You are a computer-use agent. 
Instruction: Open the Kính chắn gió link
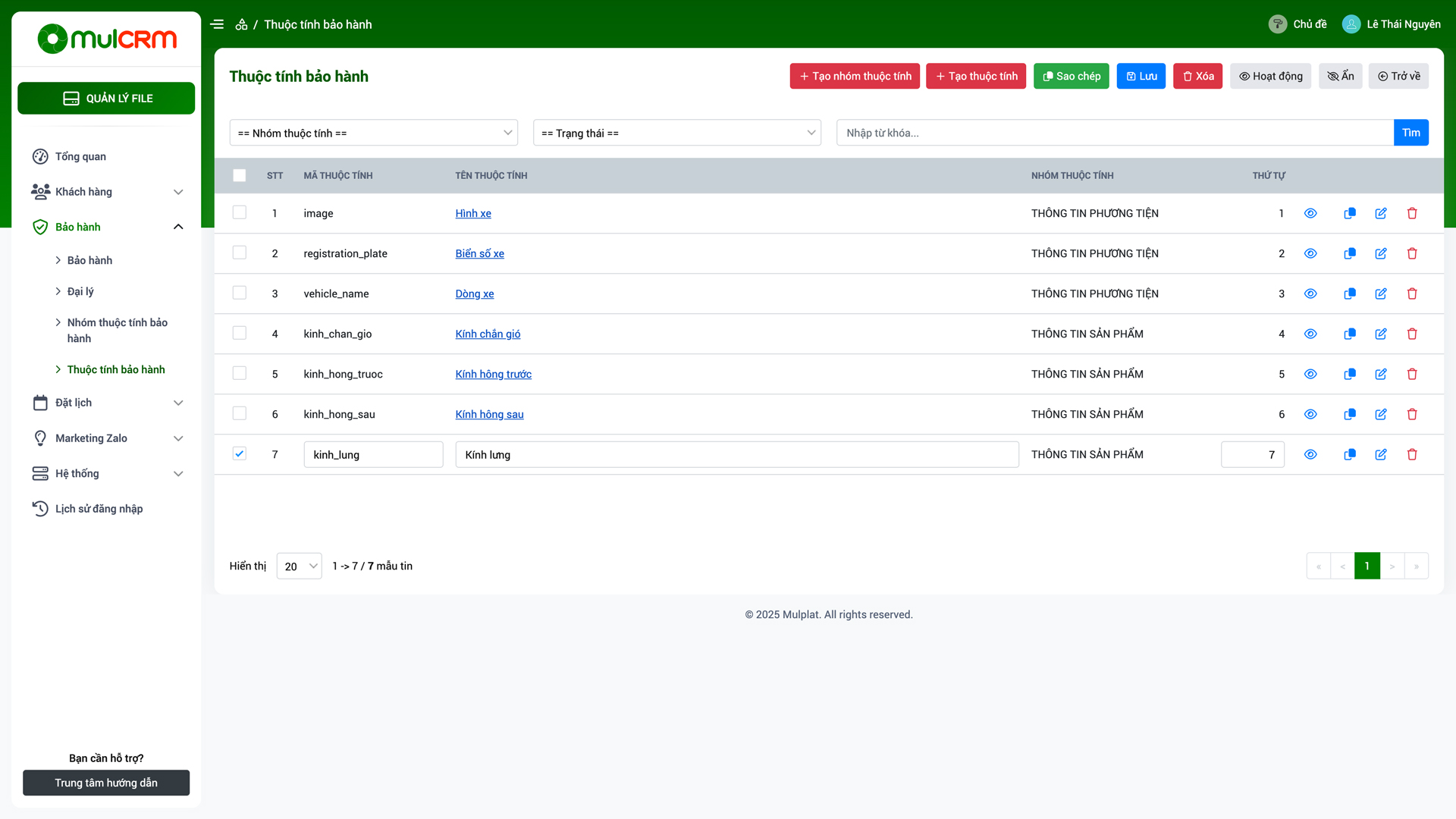[x=488, y=334]
